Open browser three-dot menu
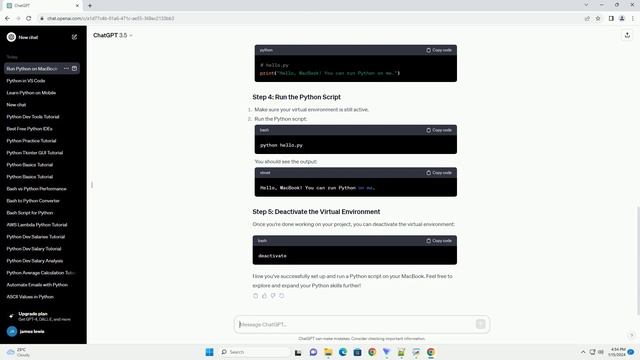Viewport: 640px width, 360px height. tap(633, 18)
